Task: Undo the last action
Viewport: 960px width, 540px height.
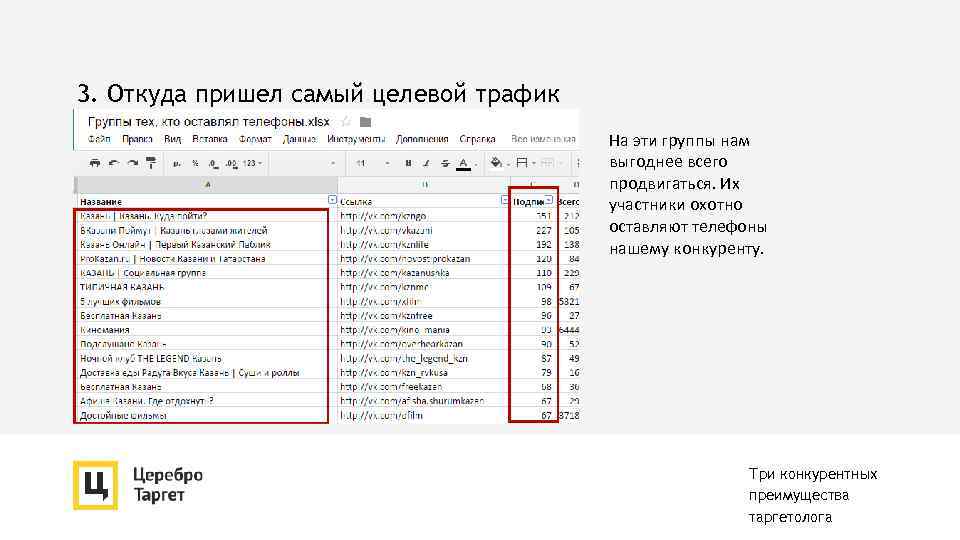Action: tap(113, 163)
